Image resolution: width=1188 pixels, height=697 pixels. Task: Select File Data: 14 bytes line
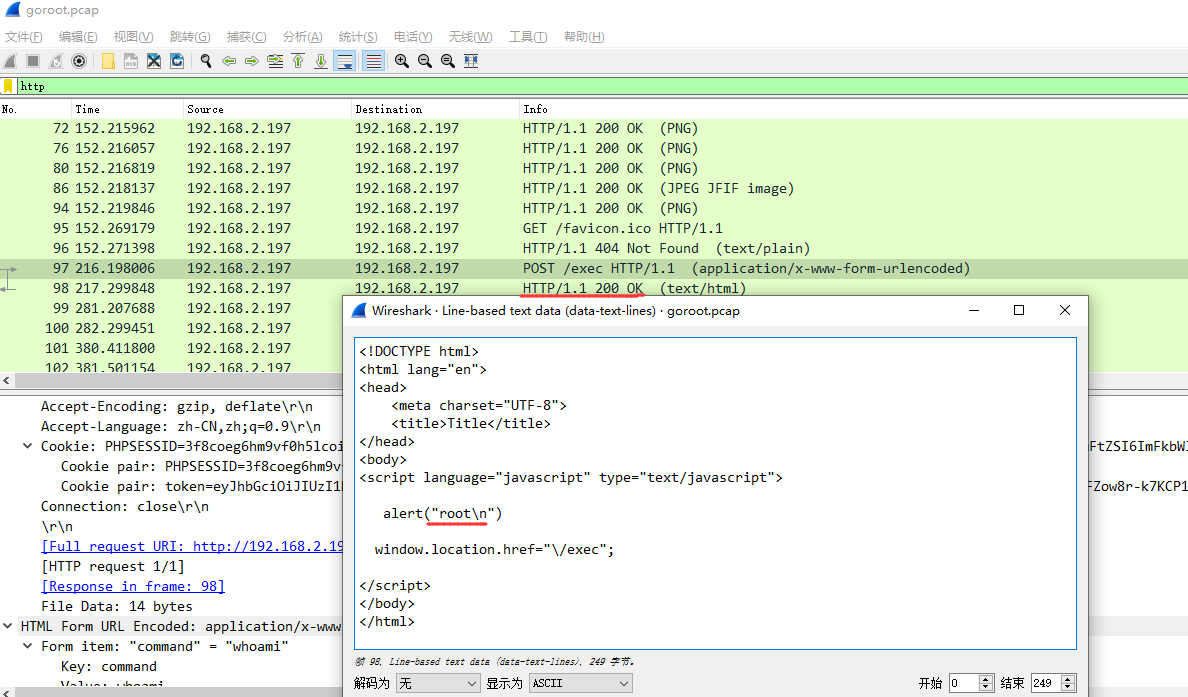[x=117, y=606]
